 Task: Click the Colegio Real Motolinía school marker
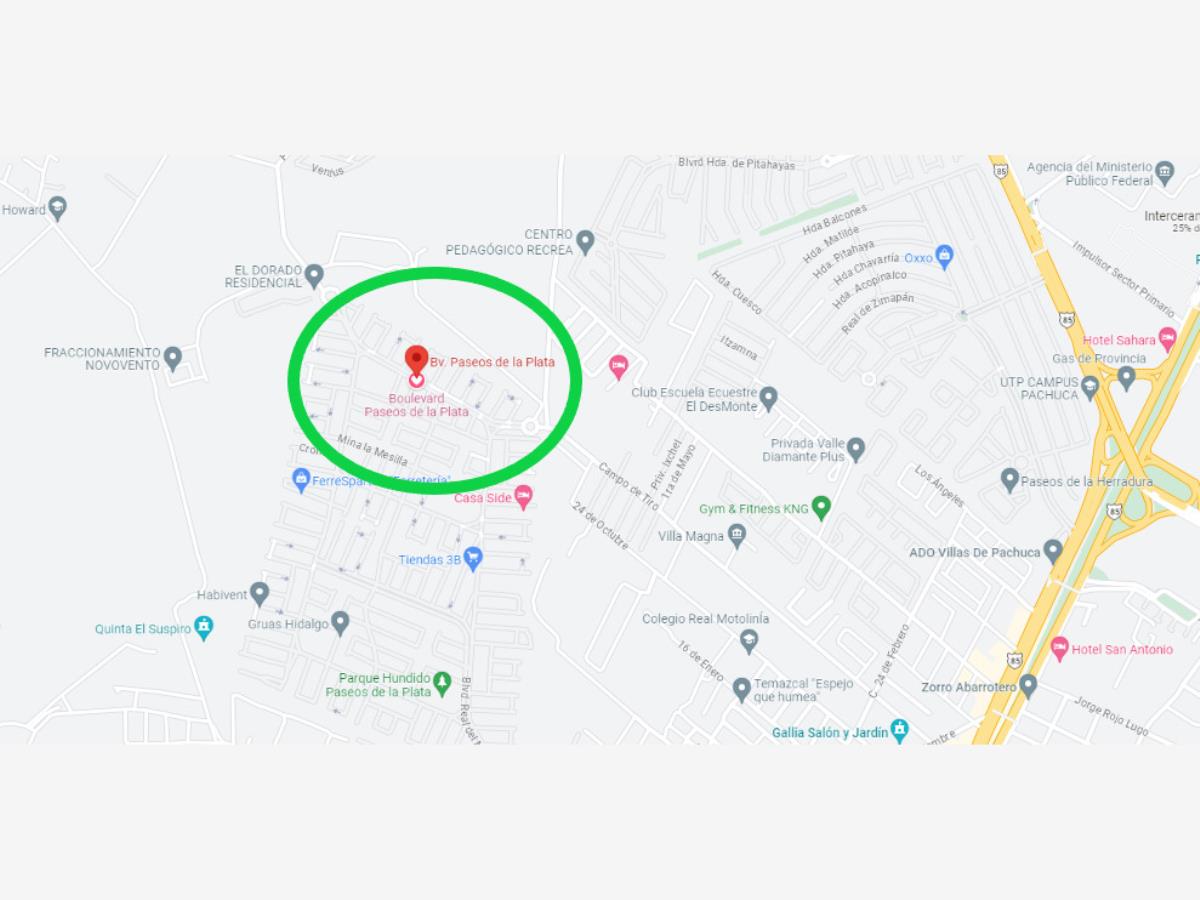click(x=749, y=640)
